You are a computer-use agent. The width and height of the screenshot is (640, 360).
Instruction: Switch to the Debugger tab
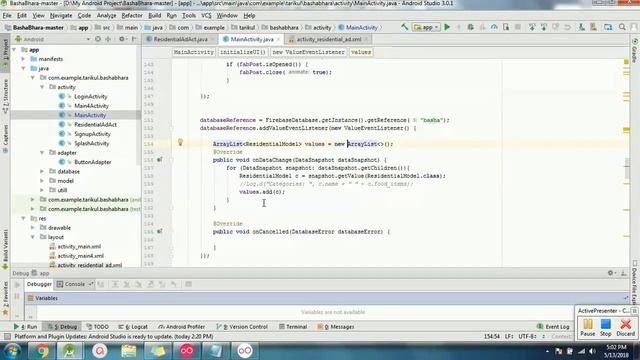pyautogui.click(x=39, y=284)
